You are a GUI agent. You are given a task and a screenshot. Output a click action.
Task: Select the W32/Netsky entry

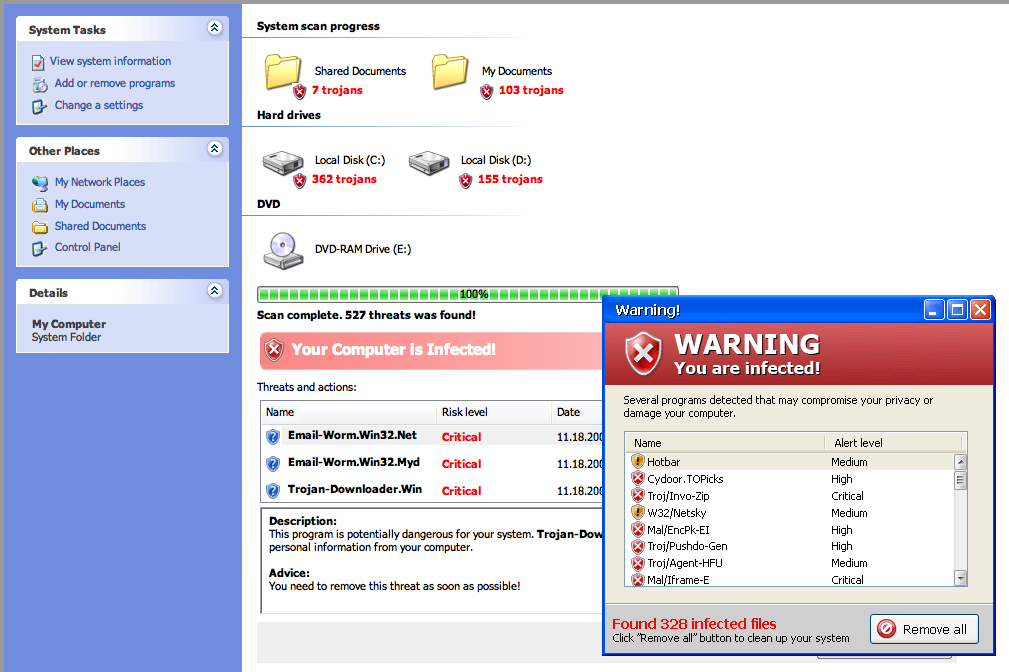point(790,513)
